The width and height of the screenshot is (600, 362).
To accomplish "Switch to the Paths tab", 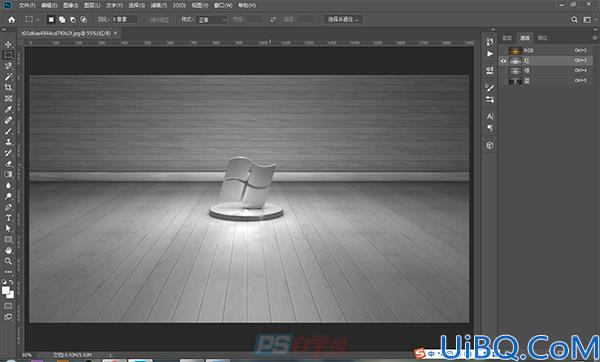I will click(543, 38).
